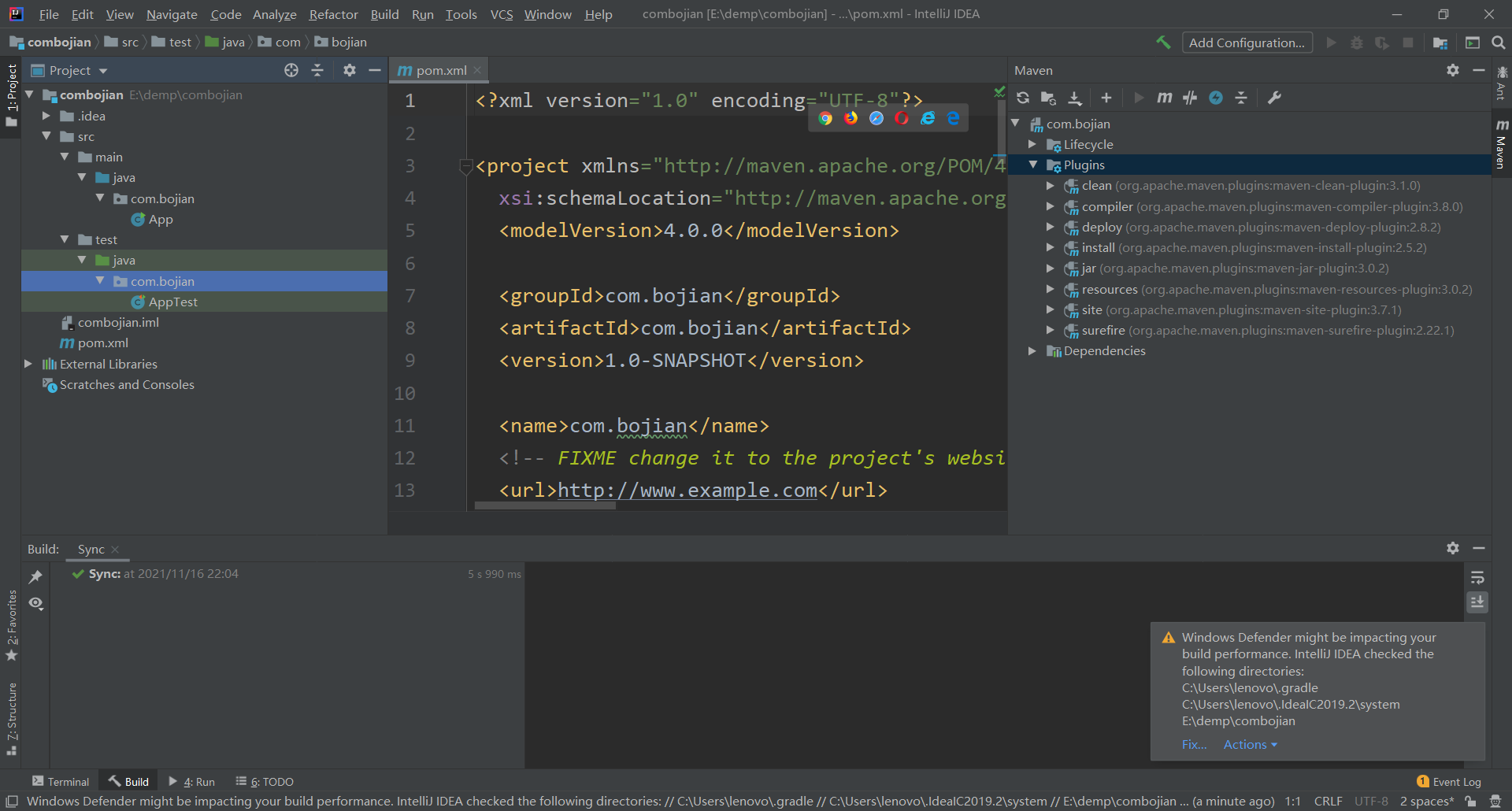Click locate file target icon in Project panel
Viewport: 1512px width, 811px height.
point(291,70)
